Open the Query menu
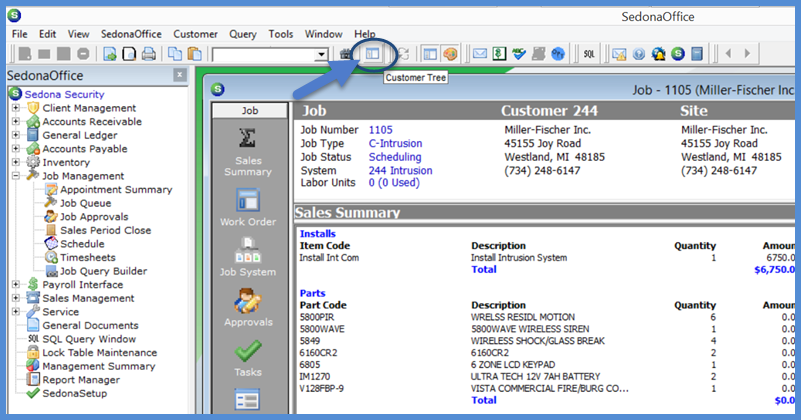 (243, 34)
